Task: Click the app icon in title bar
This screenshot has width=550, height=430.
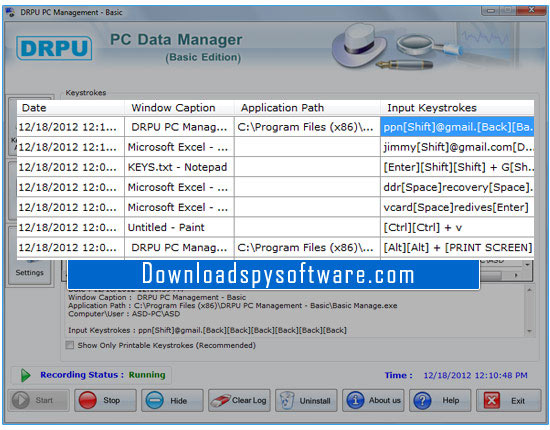Action: coord(10,12)
